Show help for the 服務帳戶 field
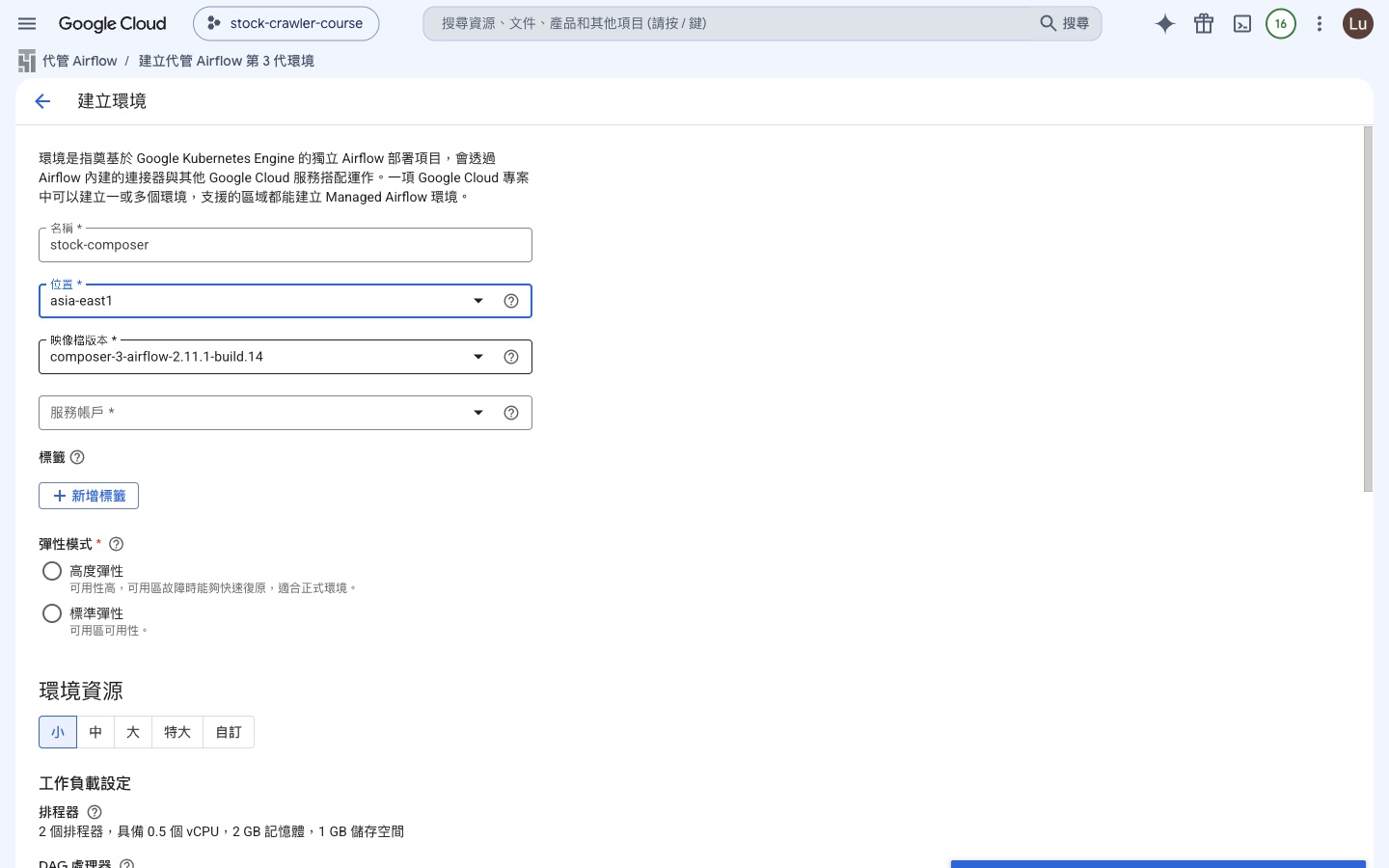 [x=511, y=413]
